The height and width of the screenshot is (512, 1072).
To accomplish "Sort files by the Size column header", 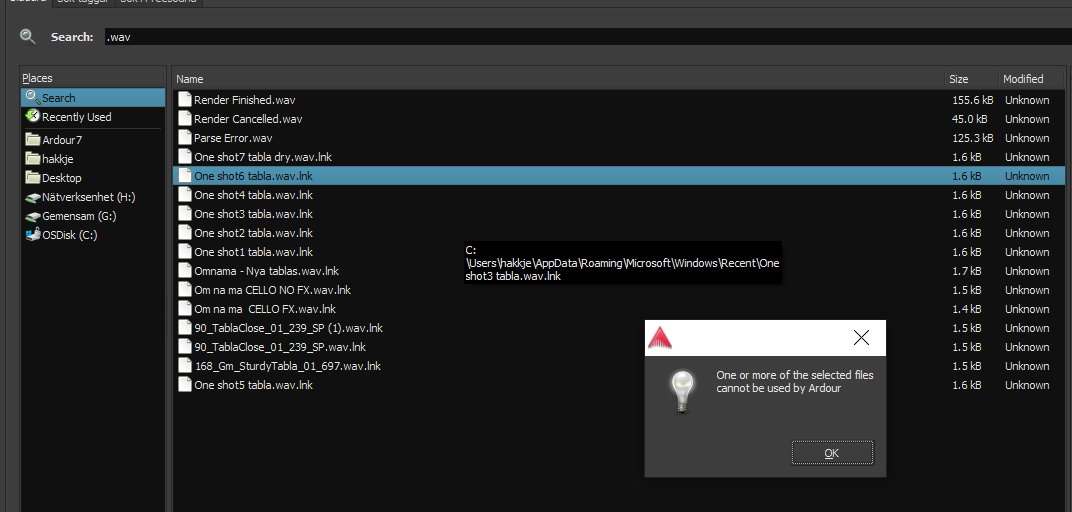I will click(958, 79).
